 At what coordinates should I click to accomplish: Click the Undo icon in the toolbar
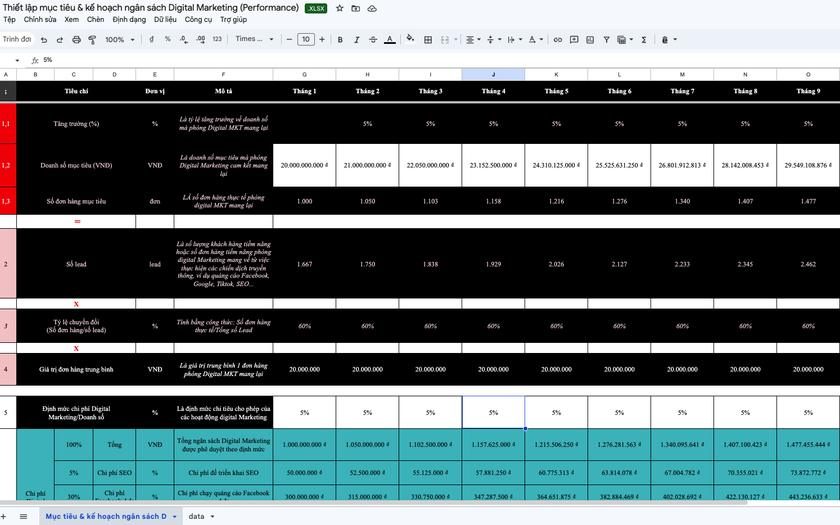(x=44, y=40)
